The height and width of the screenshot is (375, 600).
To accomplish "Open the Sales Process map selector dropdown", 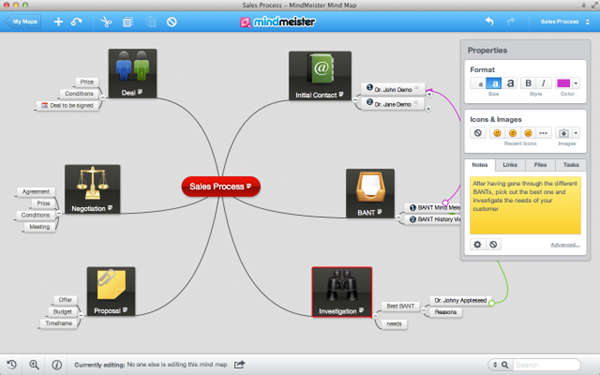I will coord(565,22).
